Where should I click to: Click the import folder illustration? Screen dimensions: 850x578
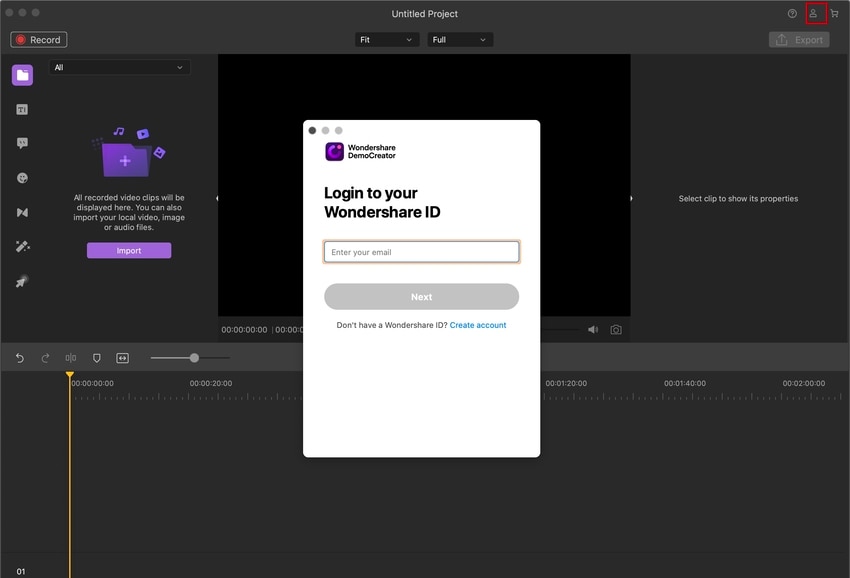click(x=128, y=152)
